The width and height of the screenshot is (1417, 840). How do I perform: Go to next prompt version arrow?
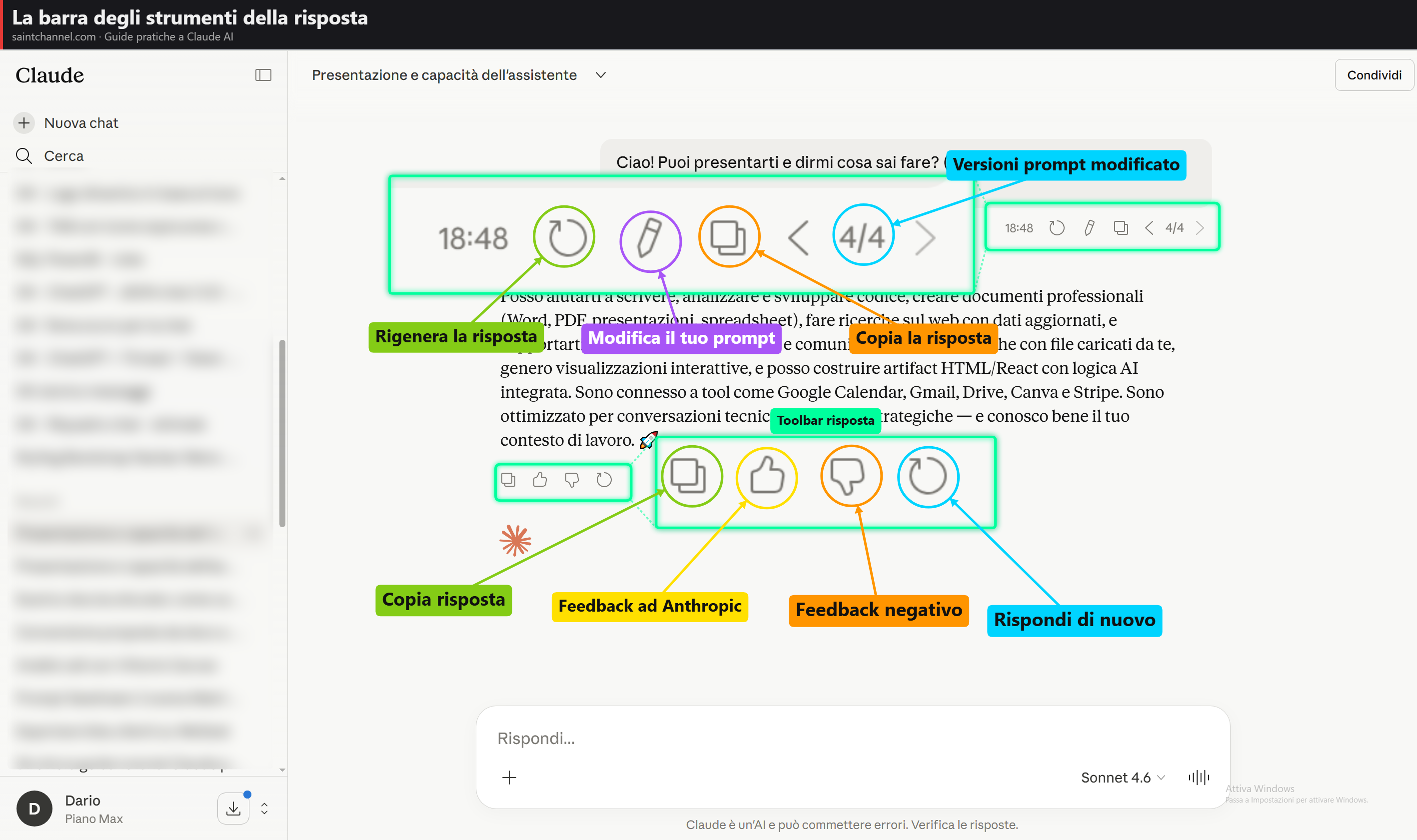tap(1200, 228)
